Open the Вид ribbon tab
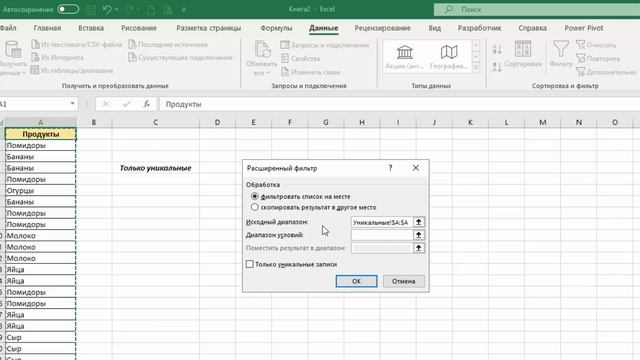This screenshot has width=640, height=360. pos(434,28)
